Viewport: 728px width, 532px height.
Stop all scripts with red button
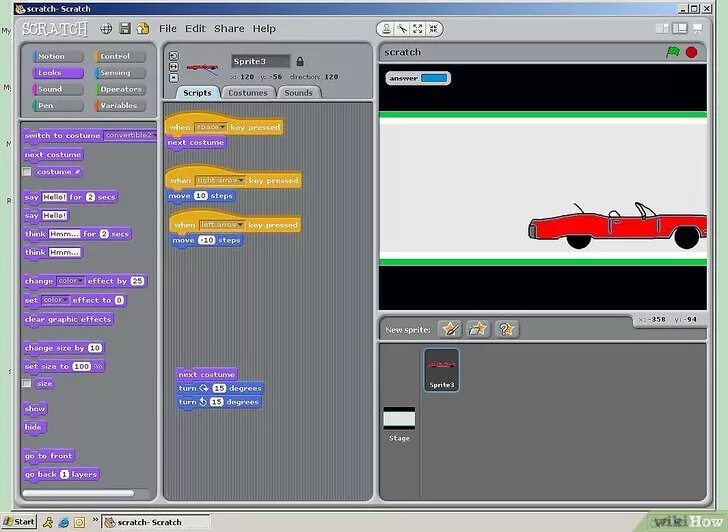(691, 52)
